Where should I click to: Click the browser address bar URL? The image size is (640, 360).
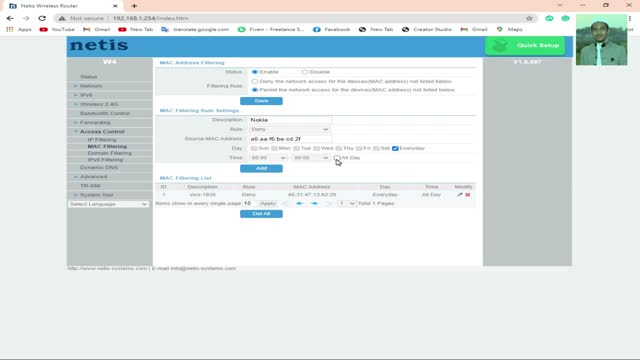point(151,18)
